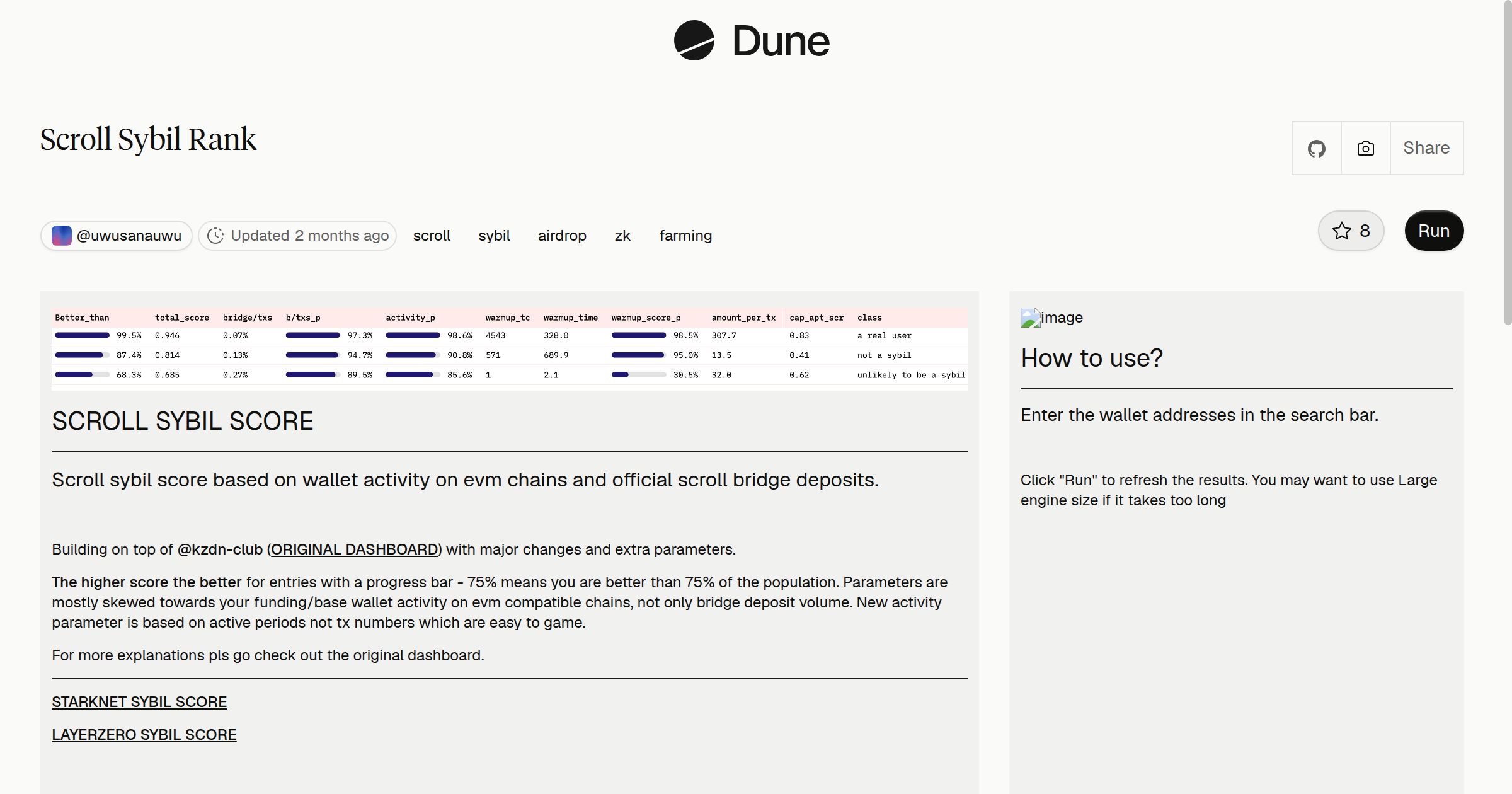Star the dashboard with 8 stars
1512x794 pixels.
point(1351,231)
